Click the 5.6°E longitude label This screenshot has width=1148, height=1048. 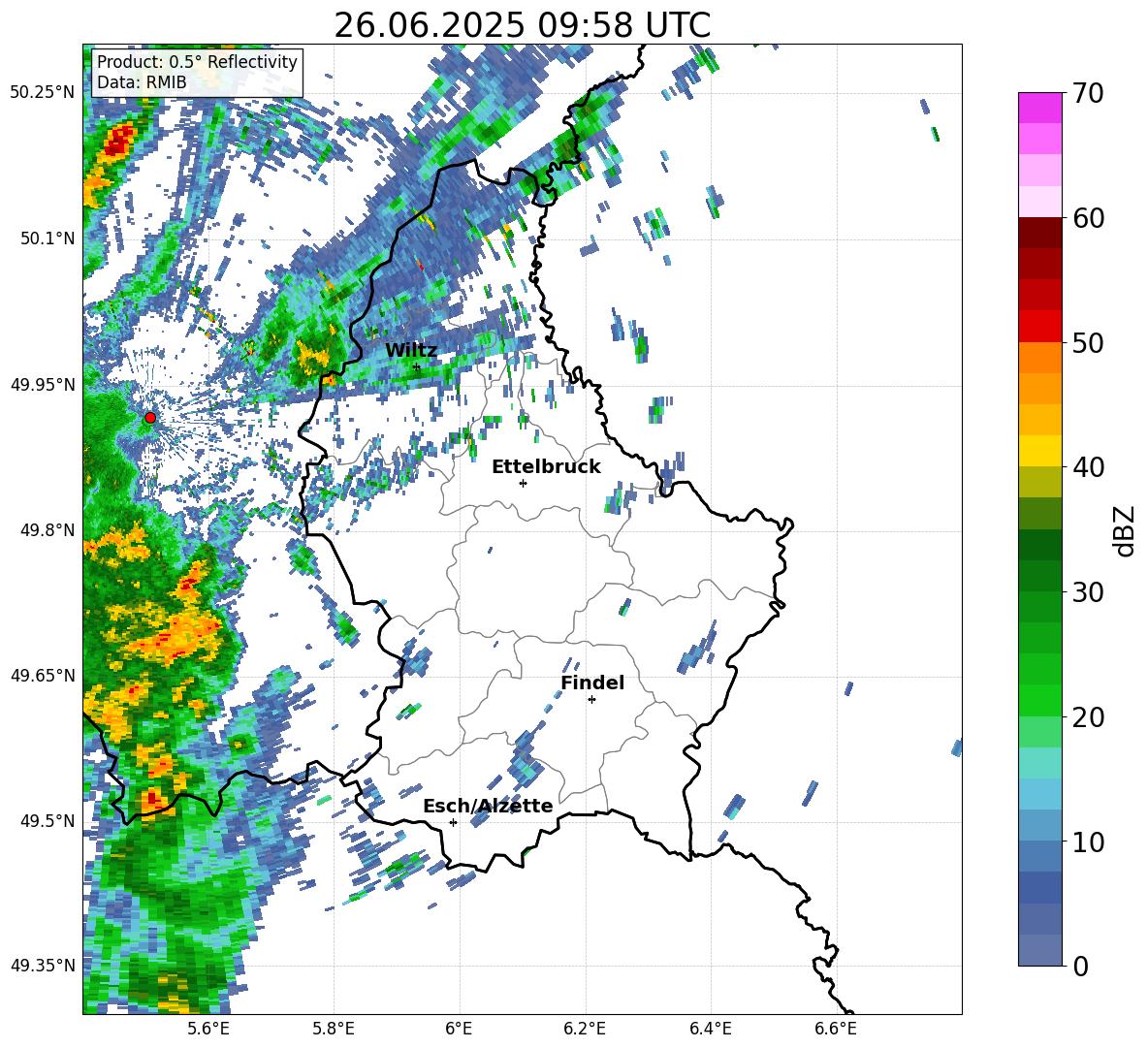pos(207,1029)
